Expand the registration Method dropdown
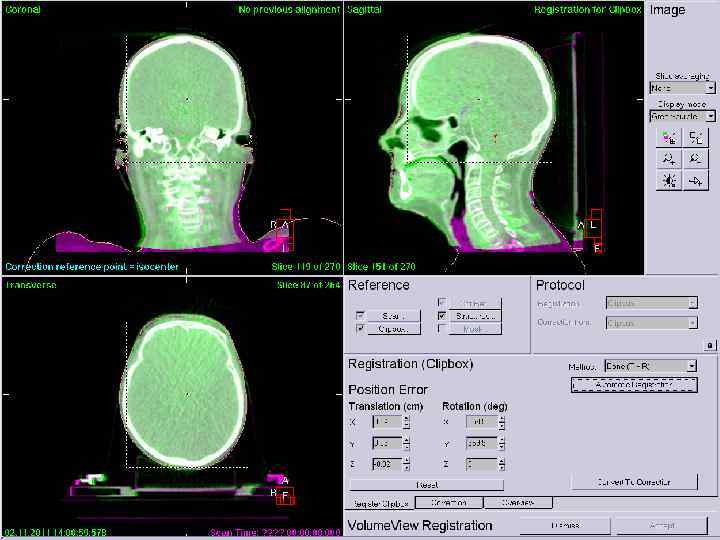The image size is (720, 540). (x=650, y=366)
